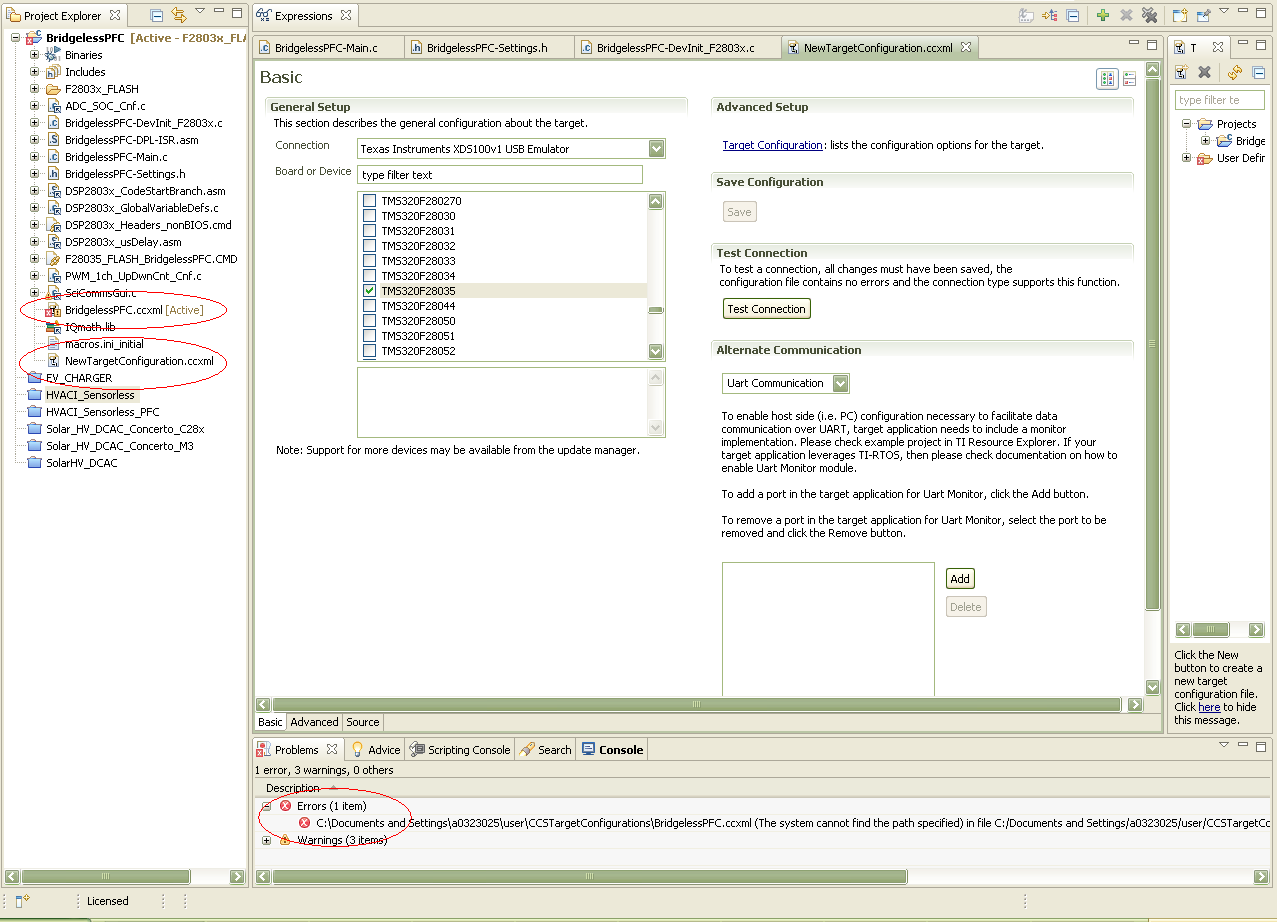Select NewTargetConfiguration.ccxml in Project Explorer
This screenshot has width=1279, height=922.
pos(130,361)
